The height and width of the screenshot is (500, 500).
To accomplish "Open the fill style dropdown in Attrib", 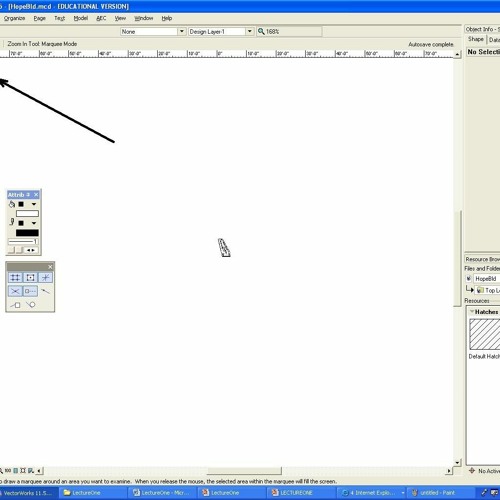I will (x=34, y=204).
